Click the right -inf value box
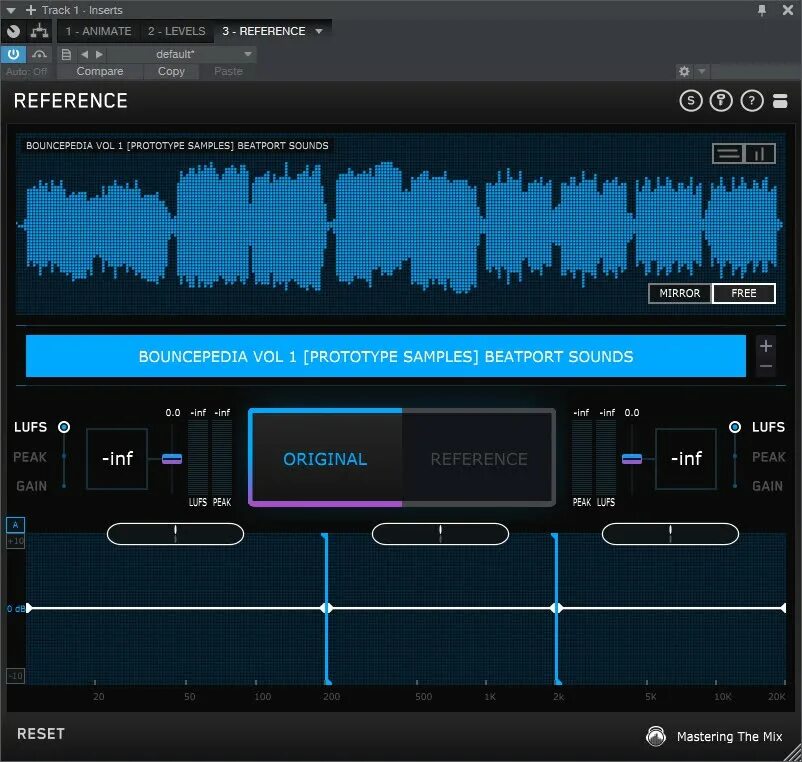The width and height of the screenshot is (802, 762). (686, 459)
